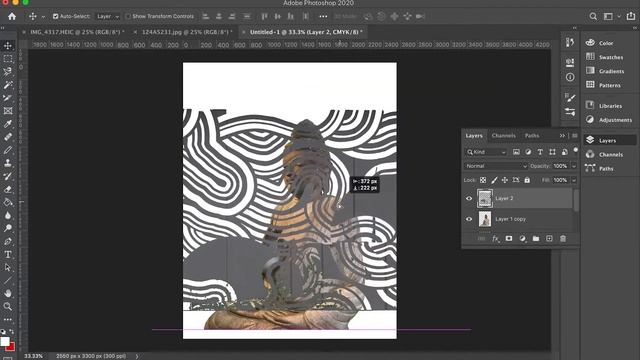This screenshot has height=360, width=640.
Task: Go to the Home screen icon
Action: tap(12, 16)
